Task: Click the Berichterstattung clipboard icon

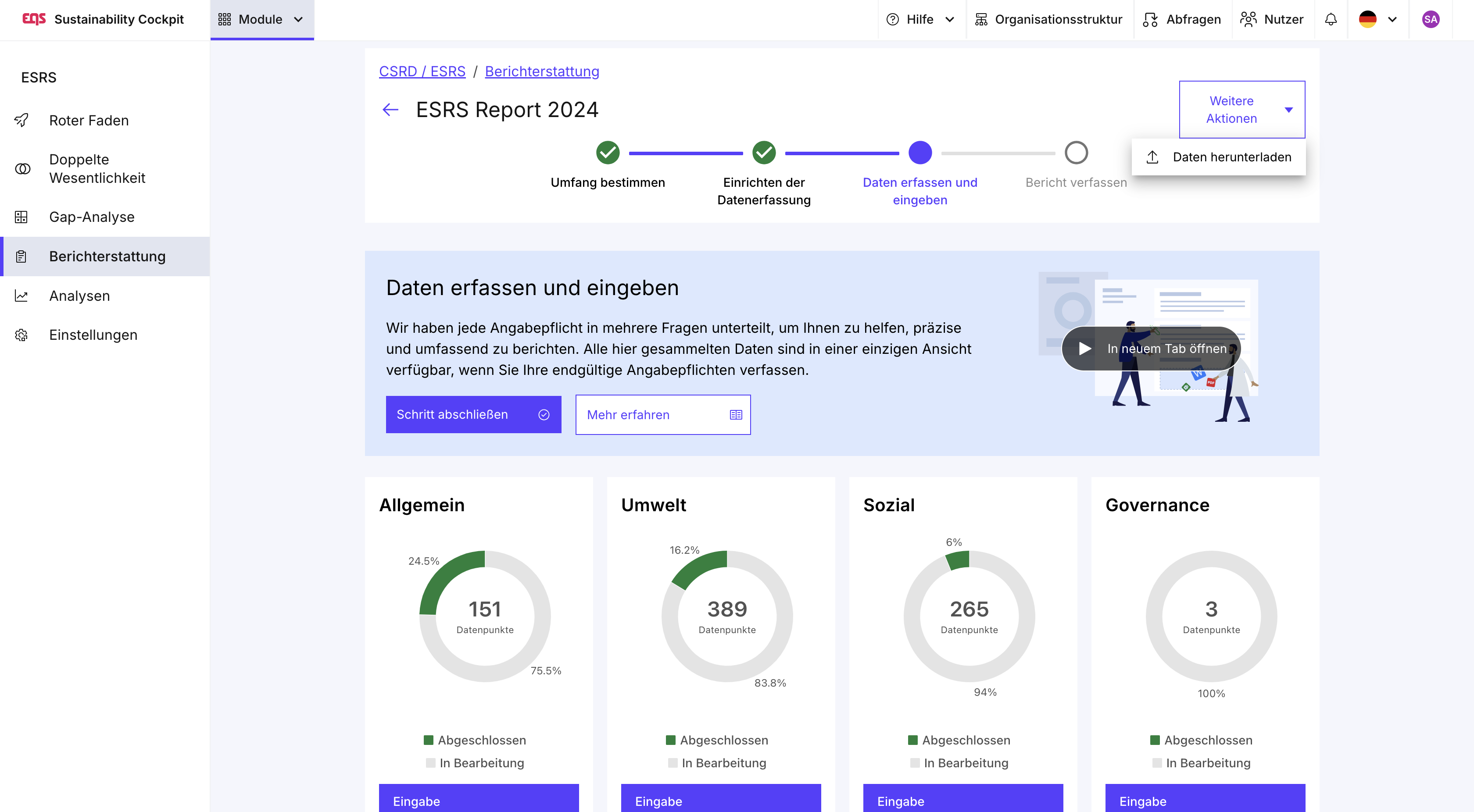Action: 21,256
